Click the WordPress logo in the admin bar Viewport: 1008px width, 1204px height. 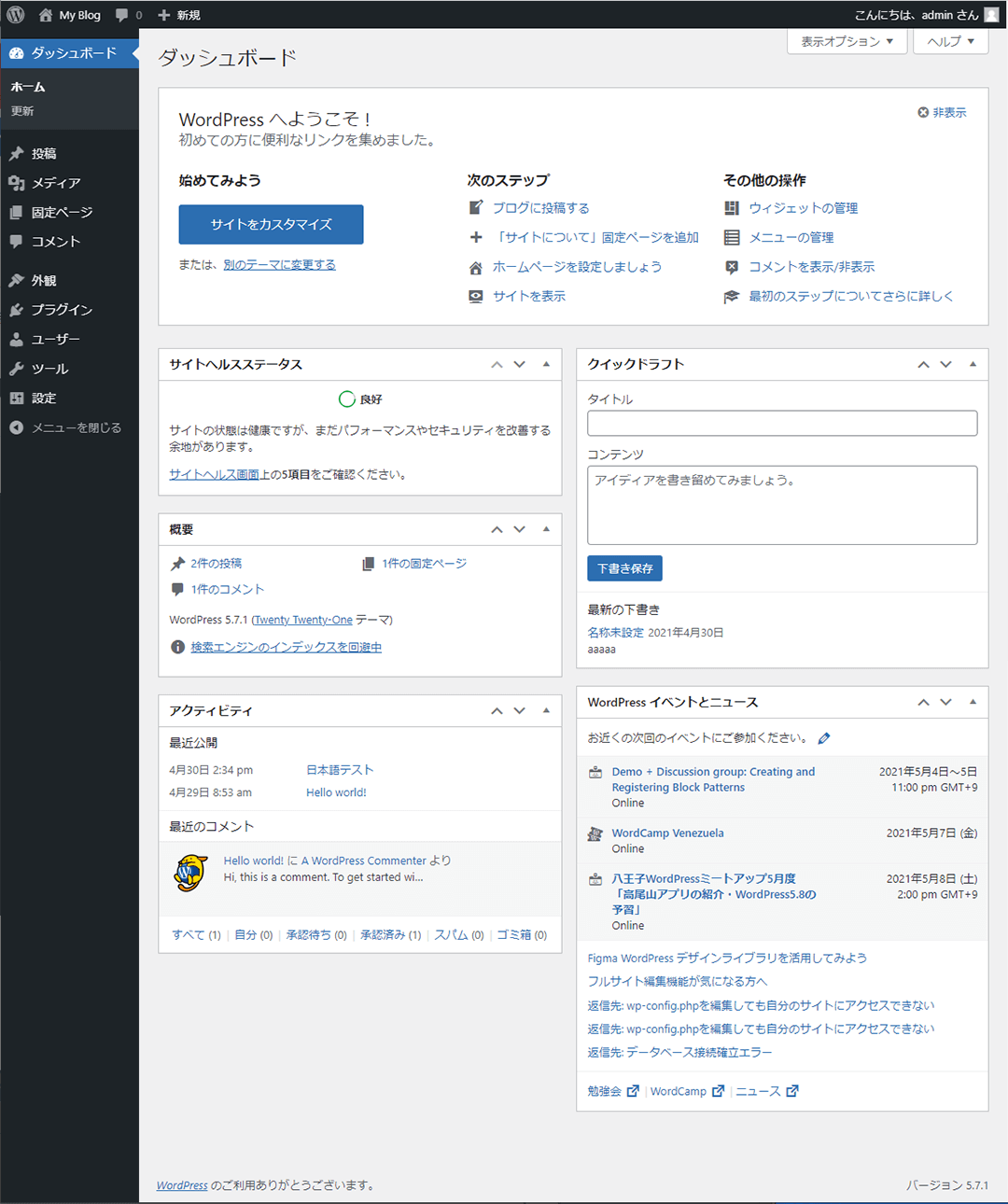click(16, 15)
